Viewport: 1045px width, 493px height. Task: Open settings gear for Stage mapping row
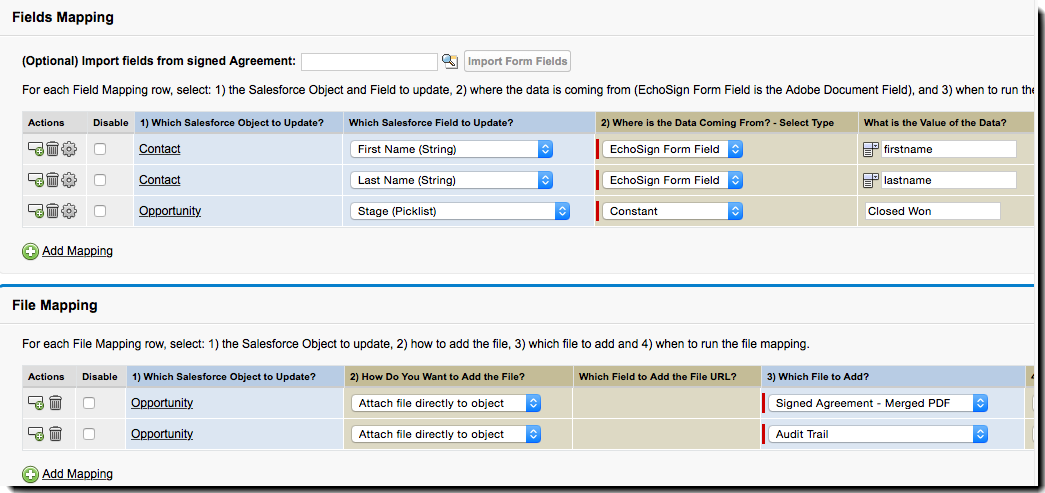(69, 211)
